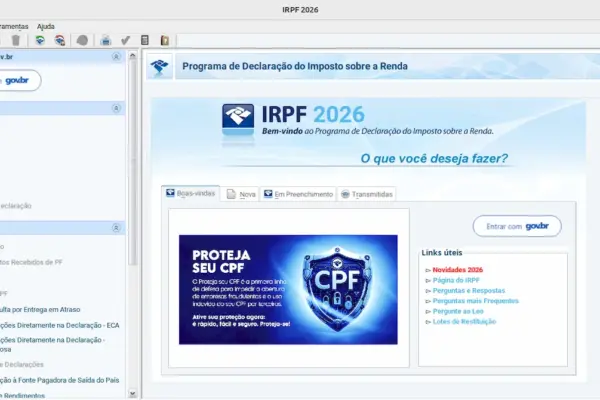Collapse the sidebar section listing Multa por Entrega em Atraso

(116, 228)
